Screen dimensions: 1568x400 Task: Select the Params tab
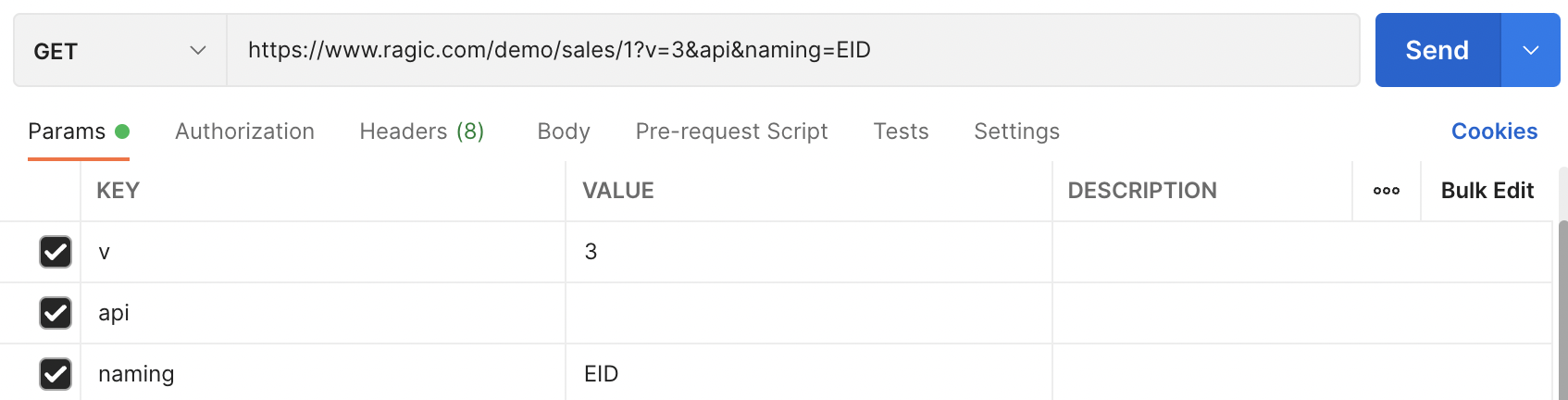67,131
